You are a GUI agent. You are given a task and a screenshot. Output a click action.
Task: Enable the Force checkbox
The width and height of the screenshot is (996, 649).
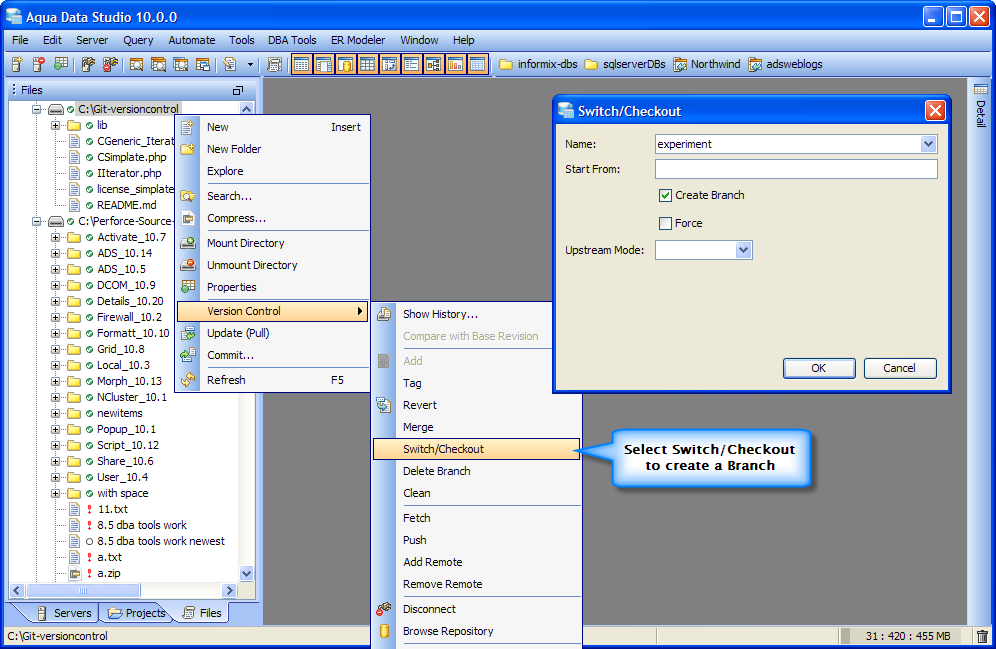pyautogui.click(x=665, y=224)
